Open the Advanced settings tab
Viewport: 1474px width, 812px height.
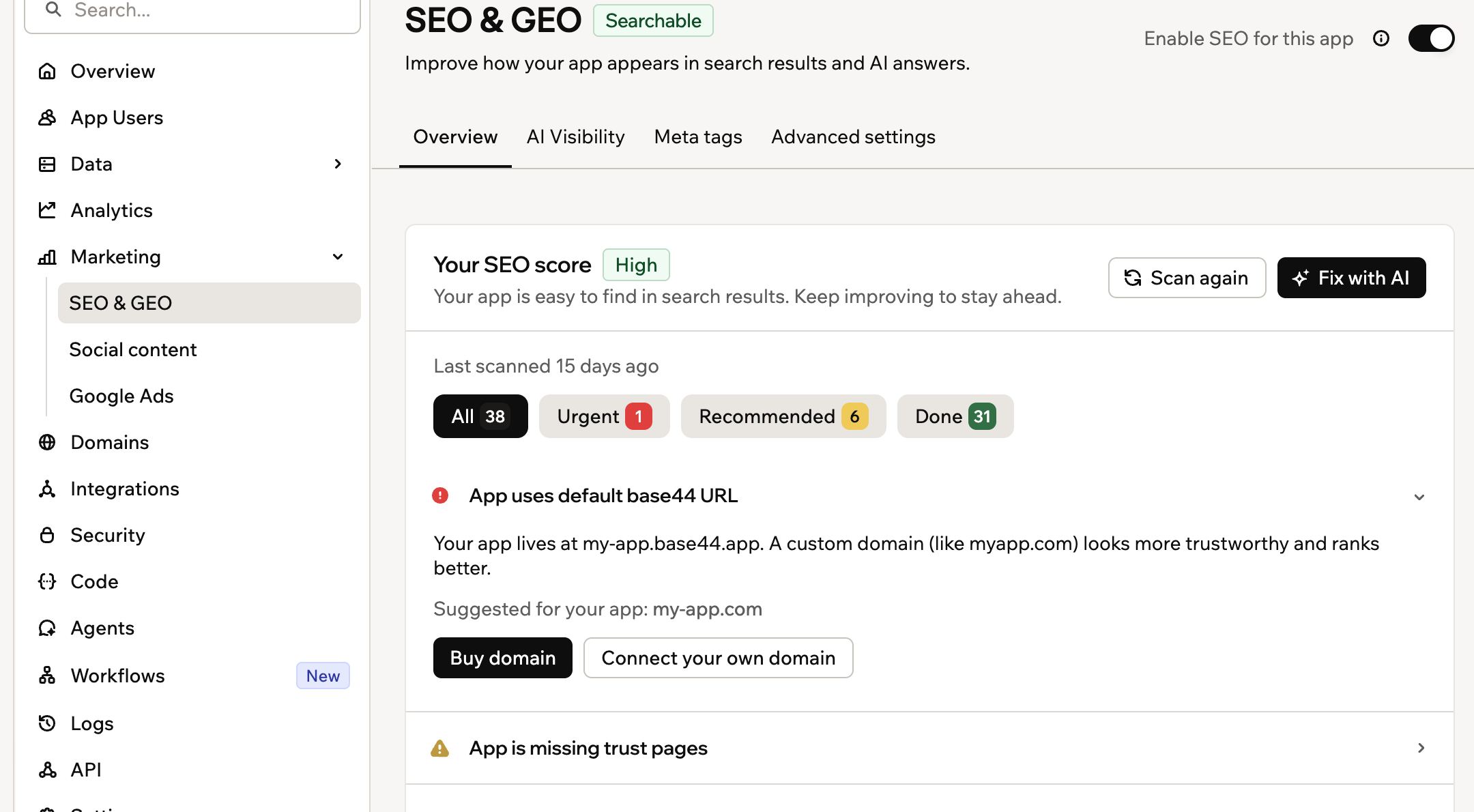853,137
